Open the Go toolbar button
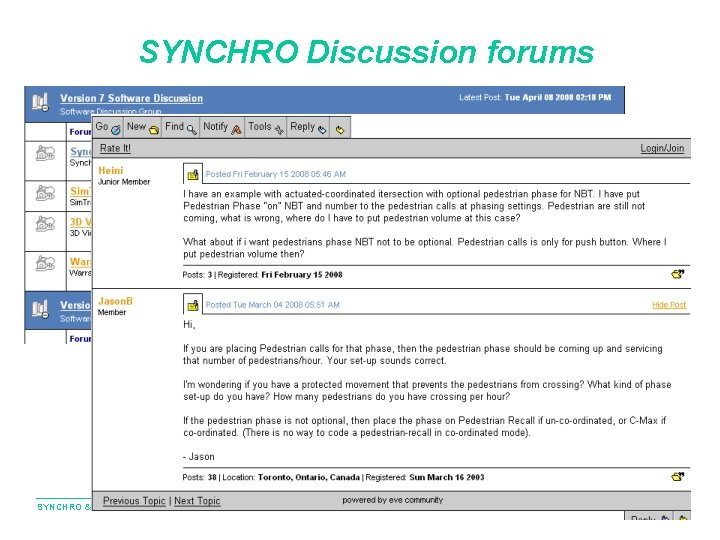 (x=108, y=127)
